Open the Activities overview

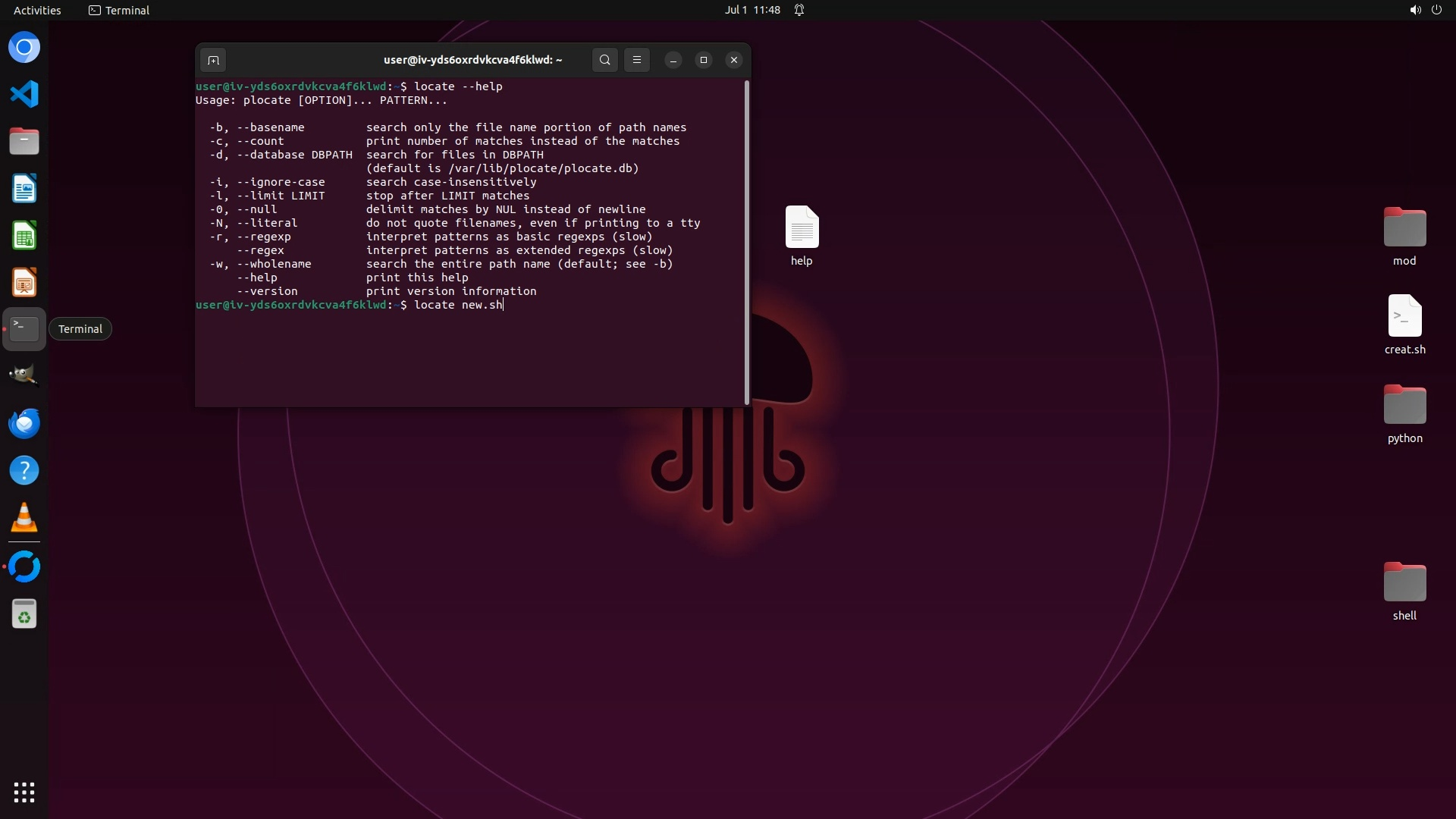click(x=37, y=10)
